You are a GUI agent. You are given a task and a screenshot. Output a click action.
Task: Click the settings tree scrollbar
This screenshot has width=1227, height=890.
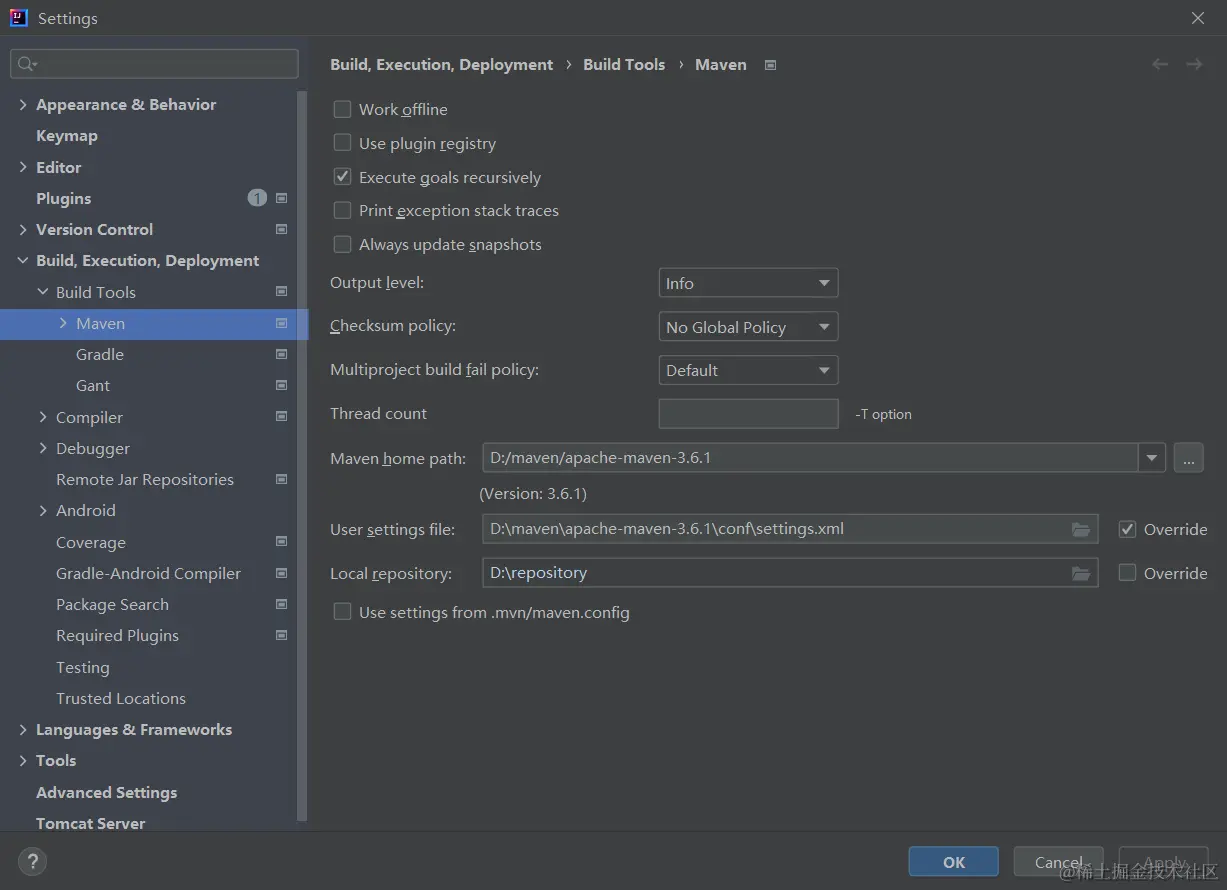pyautogui.click(x=302, y=455)
